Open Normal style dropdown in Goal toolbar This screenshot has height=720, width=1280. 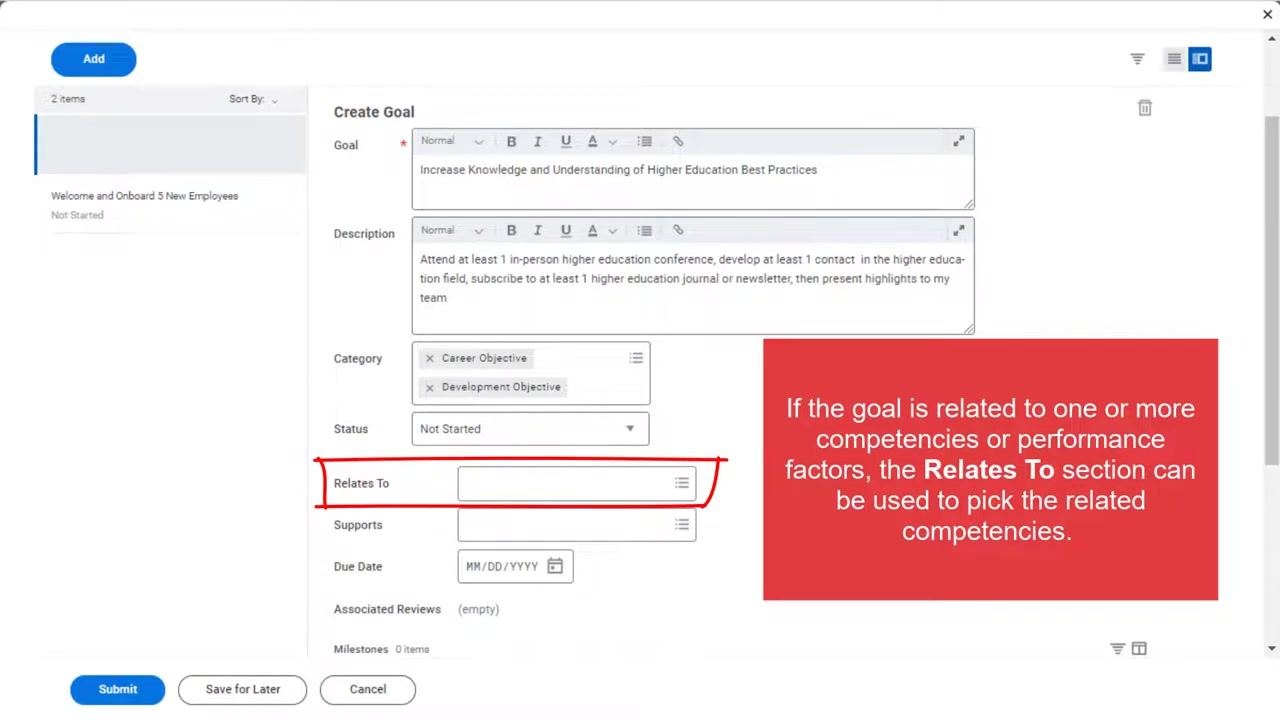[x=452, y=141]
